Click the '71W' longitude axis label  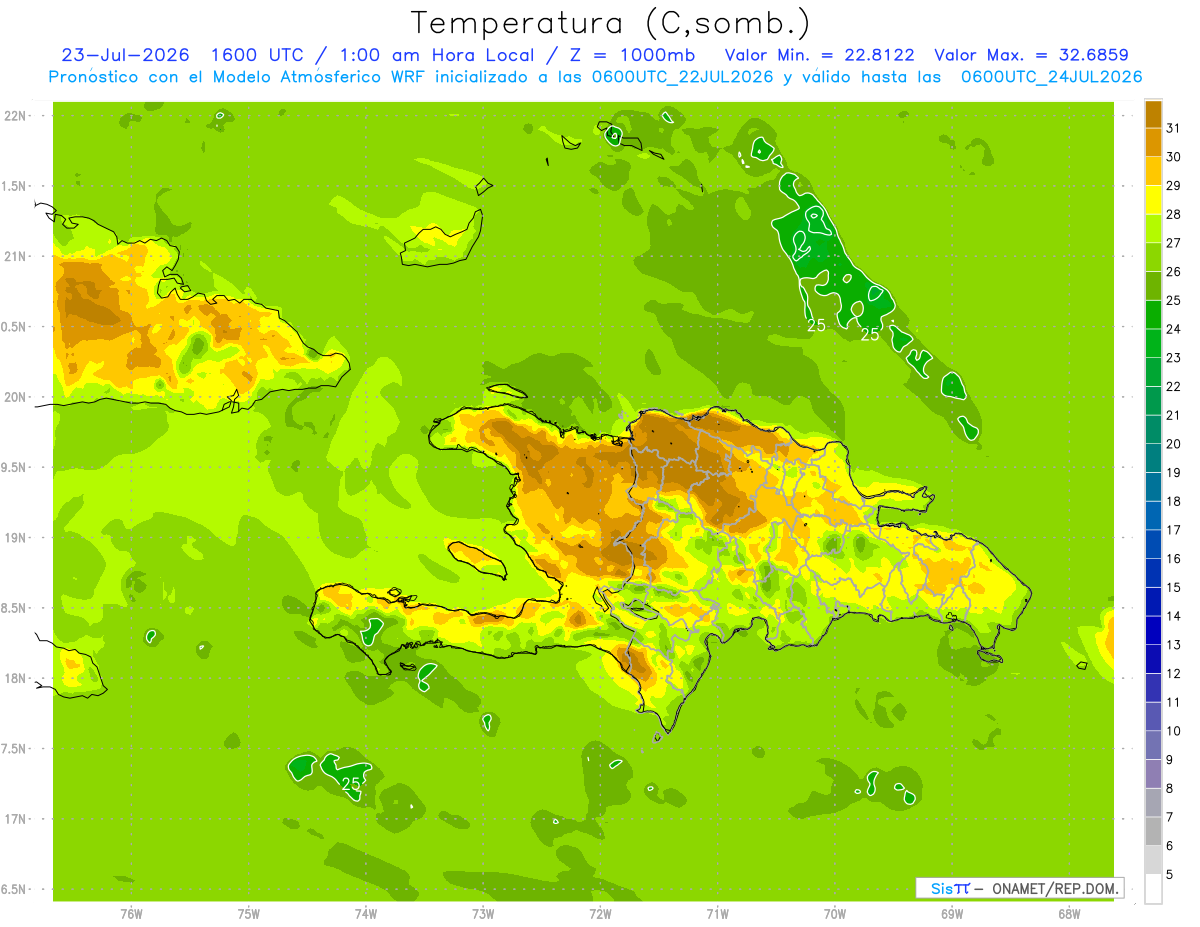click(x=717, y=914)
